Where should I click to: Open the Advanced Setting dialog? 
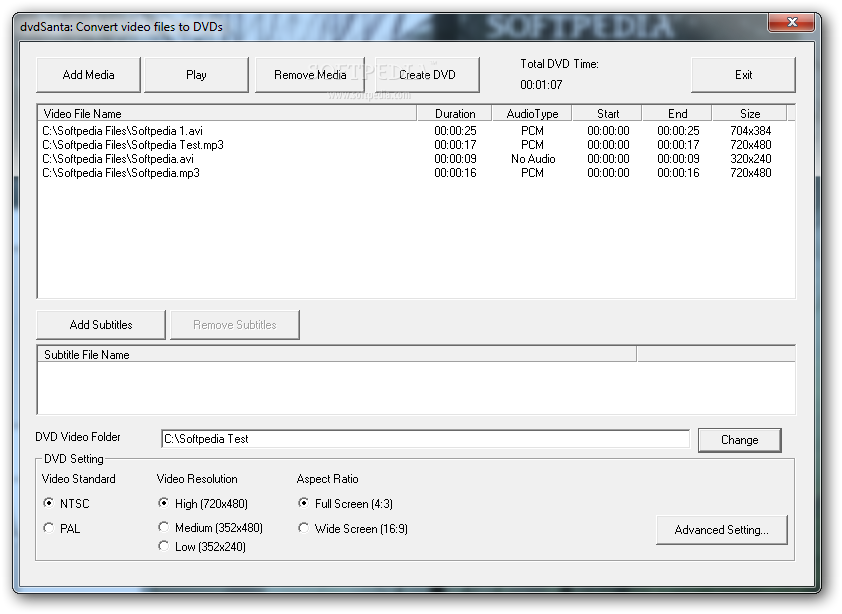point(722,530)
